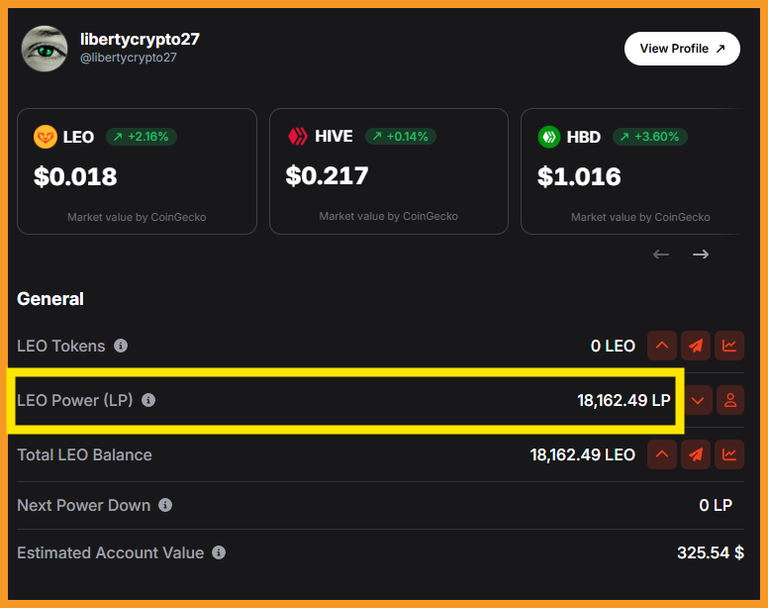Show info tooltip for Next Power Down
The height and width of the screenshot is (608, 768).
(165, 505)
